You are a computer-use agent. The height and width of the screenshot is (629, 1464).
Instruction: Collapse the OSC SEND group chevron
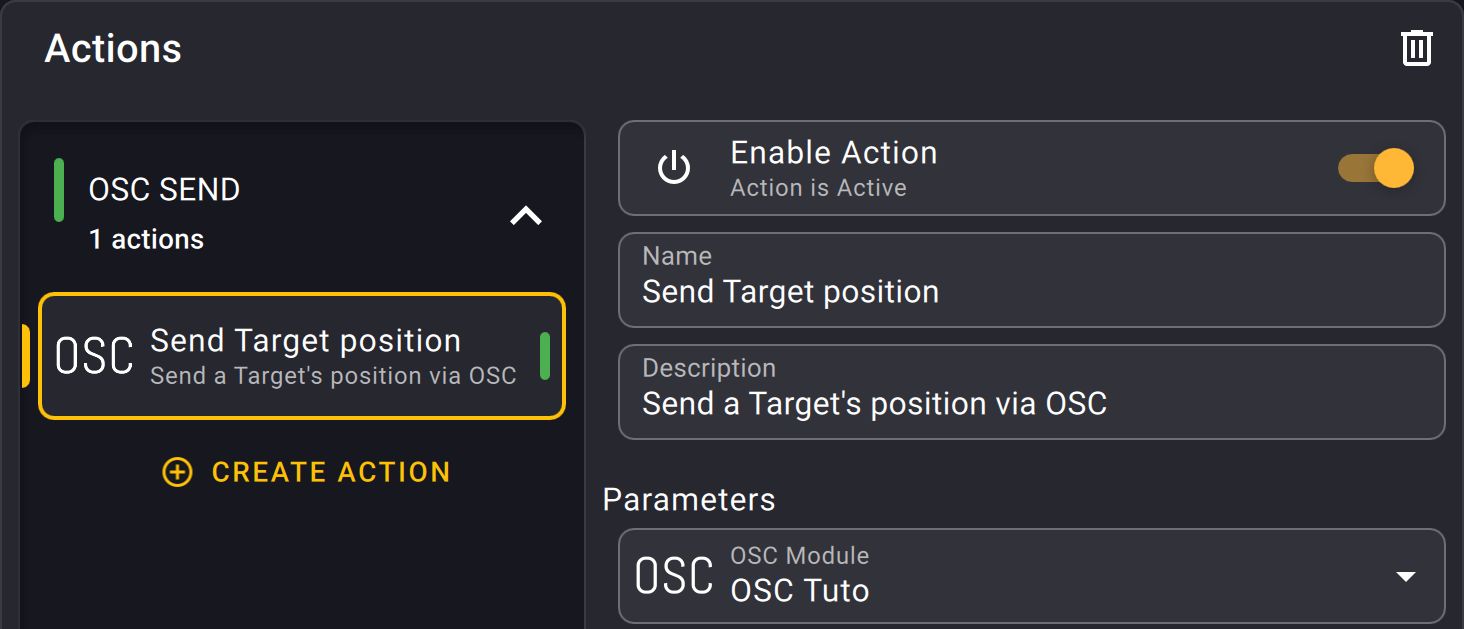[x=526, y=215]
